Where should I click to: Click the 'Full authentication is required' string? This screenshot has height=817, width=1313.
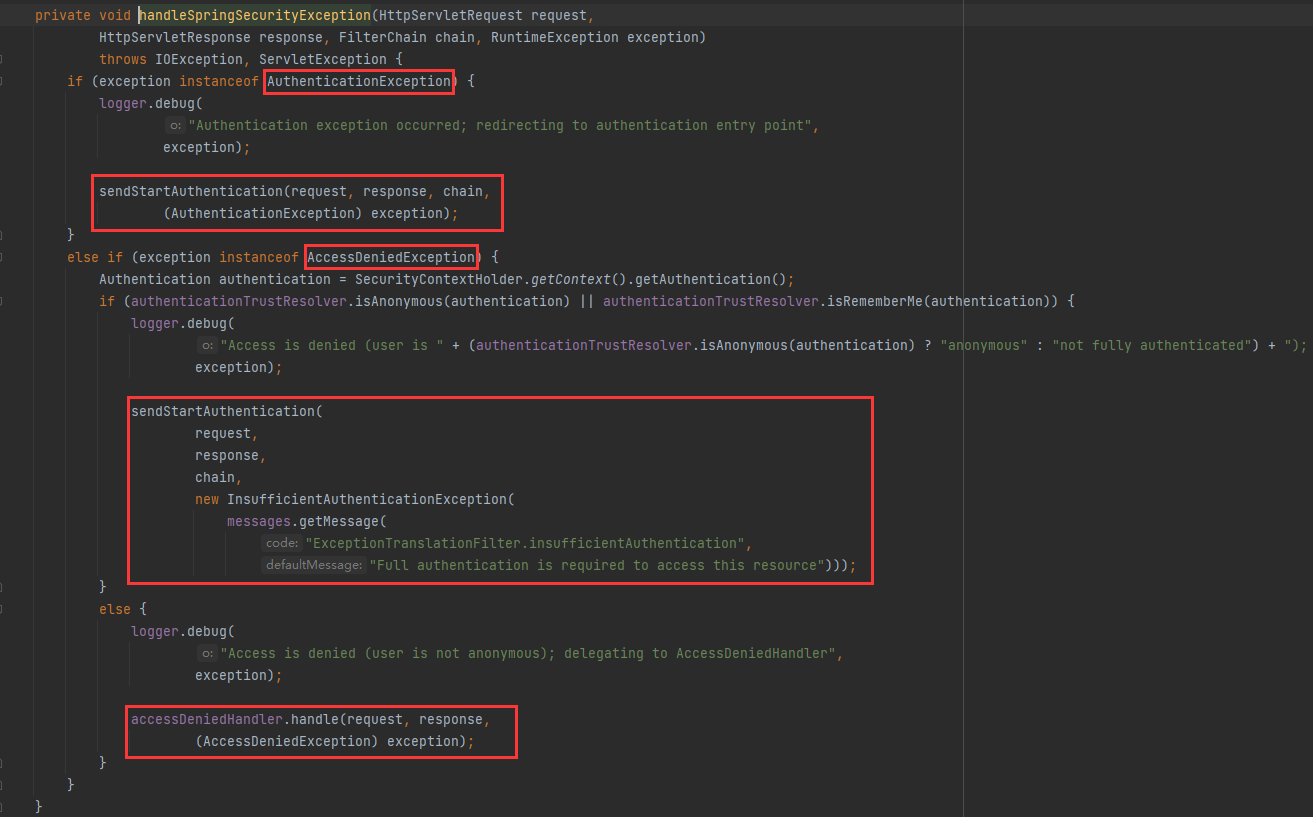598,565
